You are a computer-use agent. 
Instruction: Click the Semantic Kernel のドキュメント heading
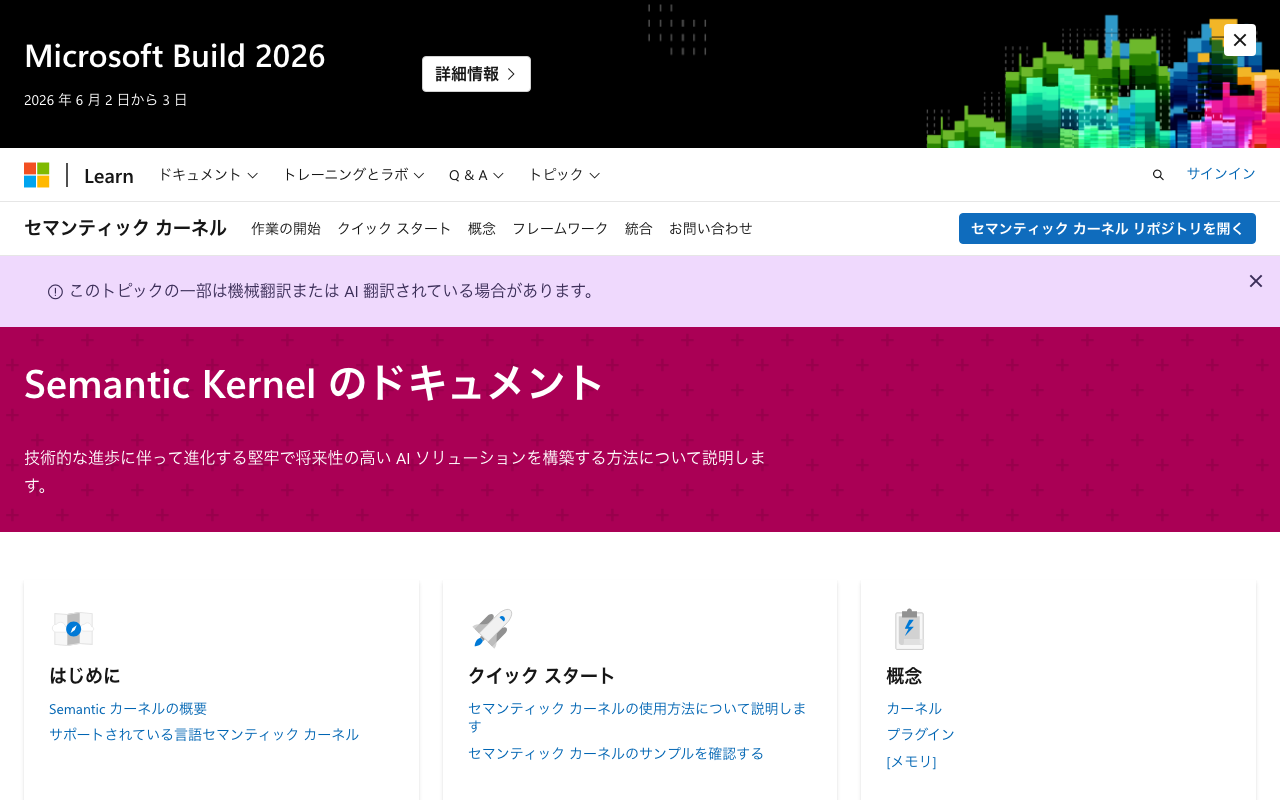pyautogui.click(x=314, y=383)
